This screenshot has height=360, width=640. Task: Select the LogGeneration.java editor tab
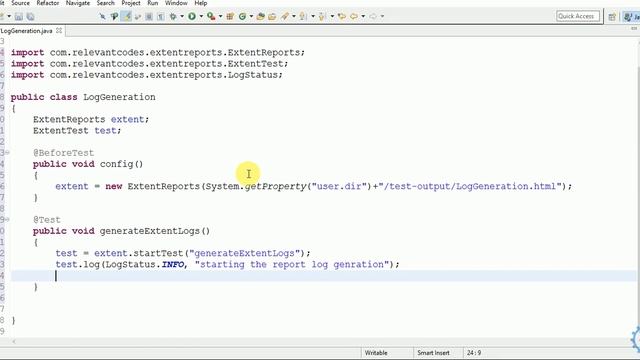[x=27, y=31]
